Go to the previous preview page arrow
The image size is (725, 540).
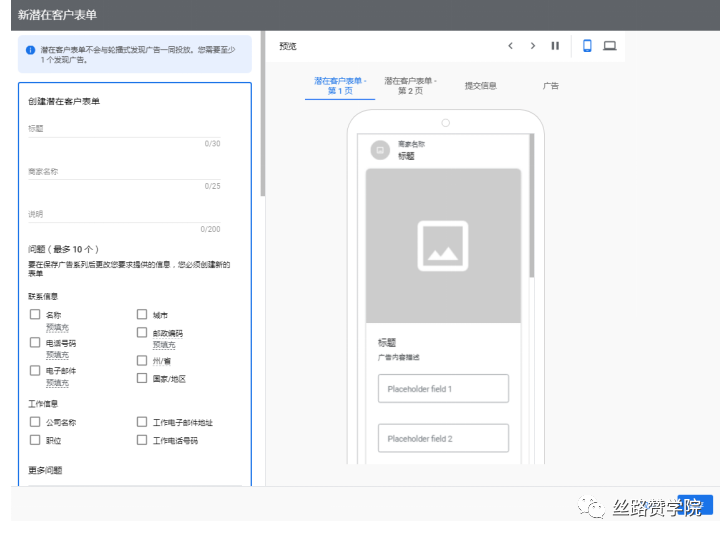click(510, 46)
